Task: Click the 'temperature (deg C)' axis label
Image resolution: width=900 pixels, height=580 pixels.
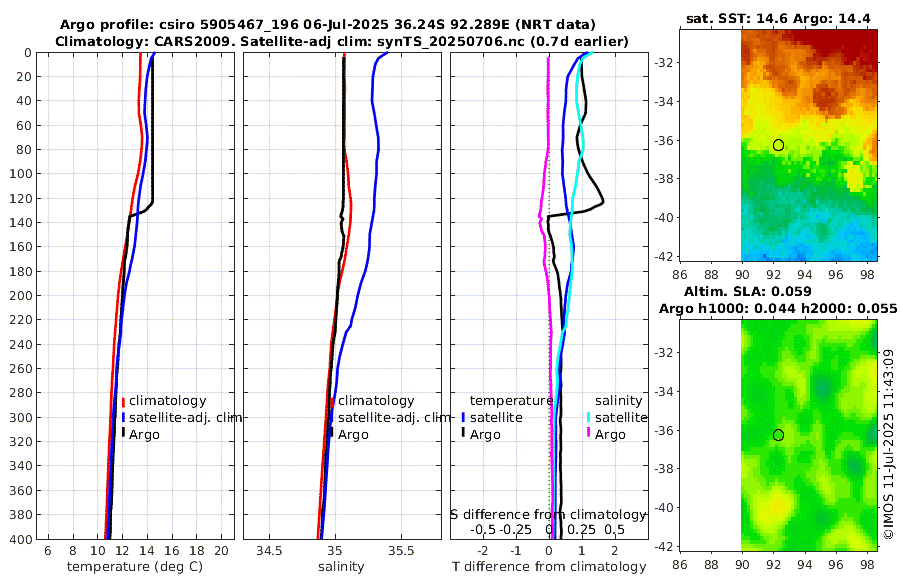Action: point(135,567)
